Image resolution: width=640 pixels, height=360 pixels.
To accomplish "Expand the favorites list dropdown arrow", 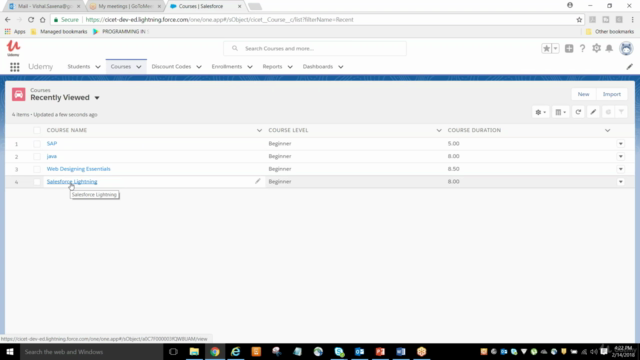I will tap(555, 49).
